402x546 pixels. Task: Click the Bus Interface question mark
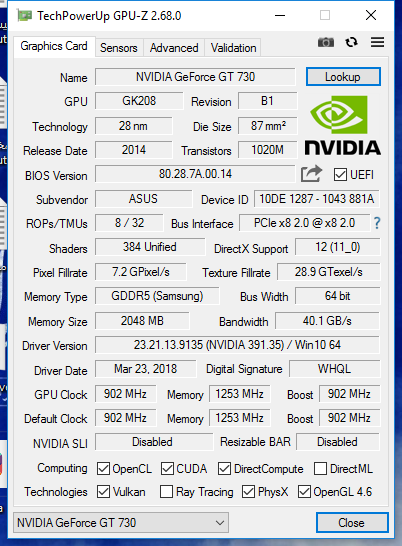(x=377, y=223)
